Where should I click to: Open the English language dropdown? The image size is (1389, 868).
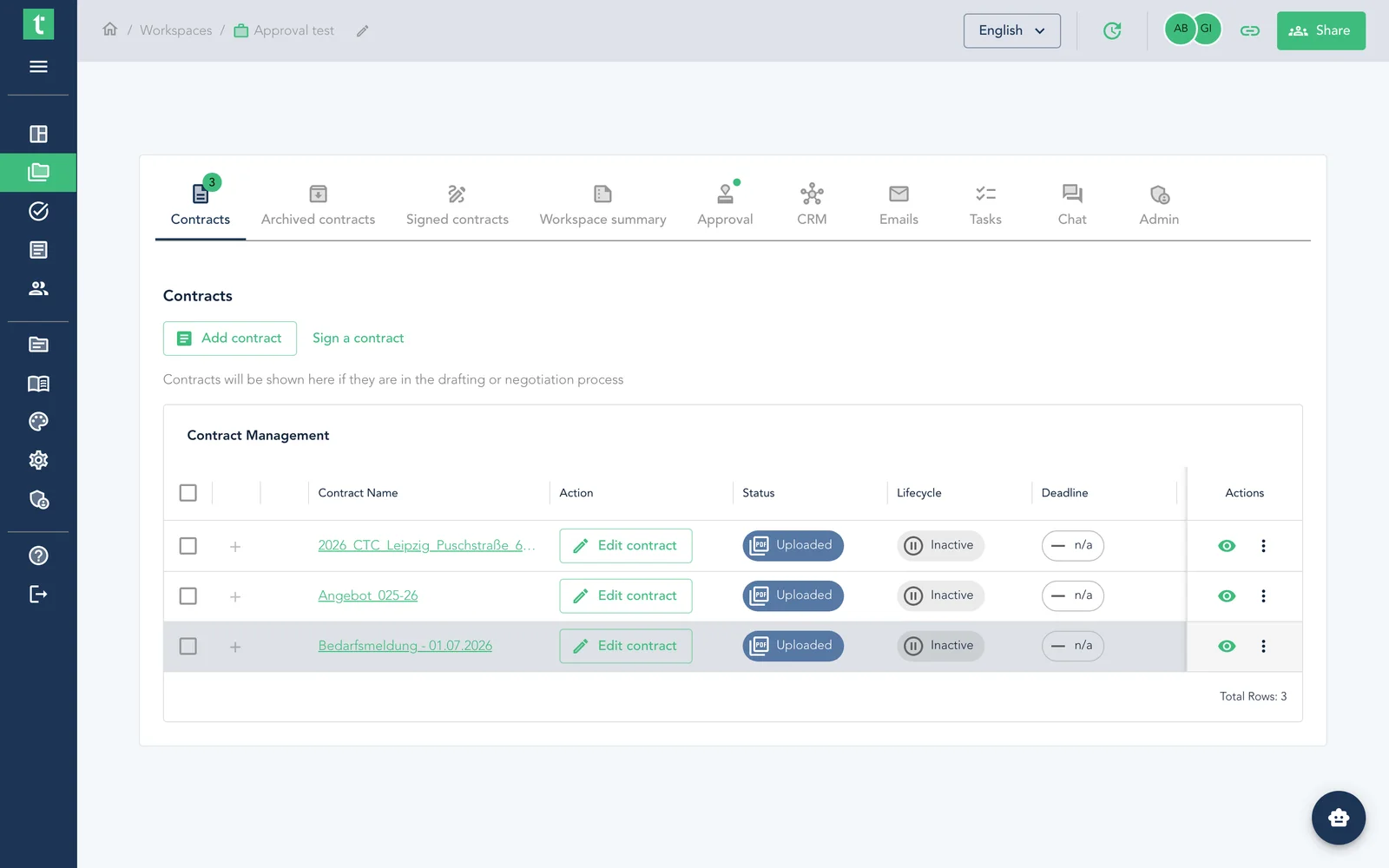point(1011,30)
